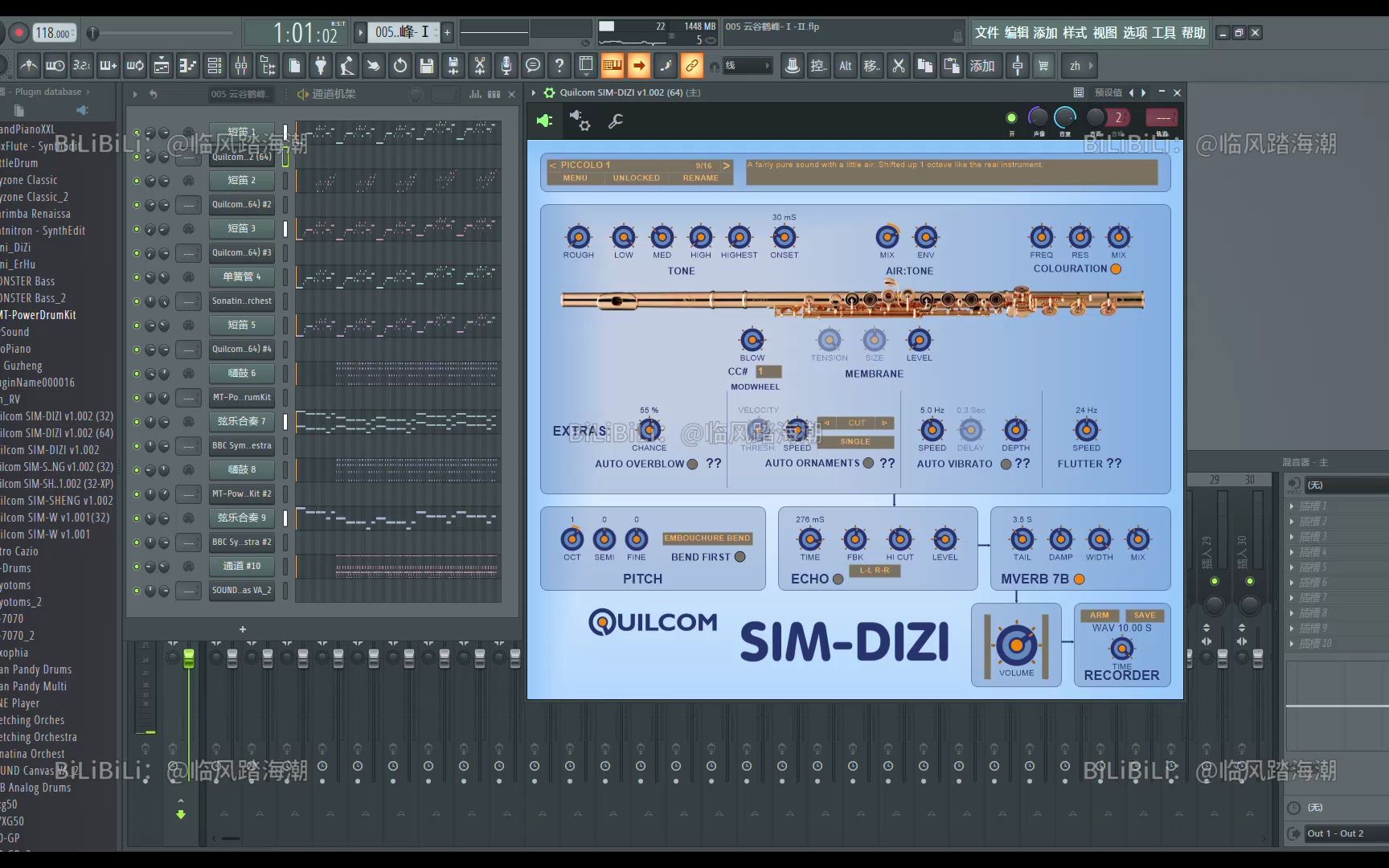Image resolution: width=1389 pixels, height=868 pixels.
Task: Toggle AUTO VIBRATO light
Action: click(1006, 464)
